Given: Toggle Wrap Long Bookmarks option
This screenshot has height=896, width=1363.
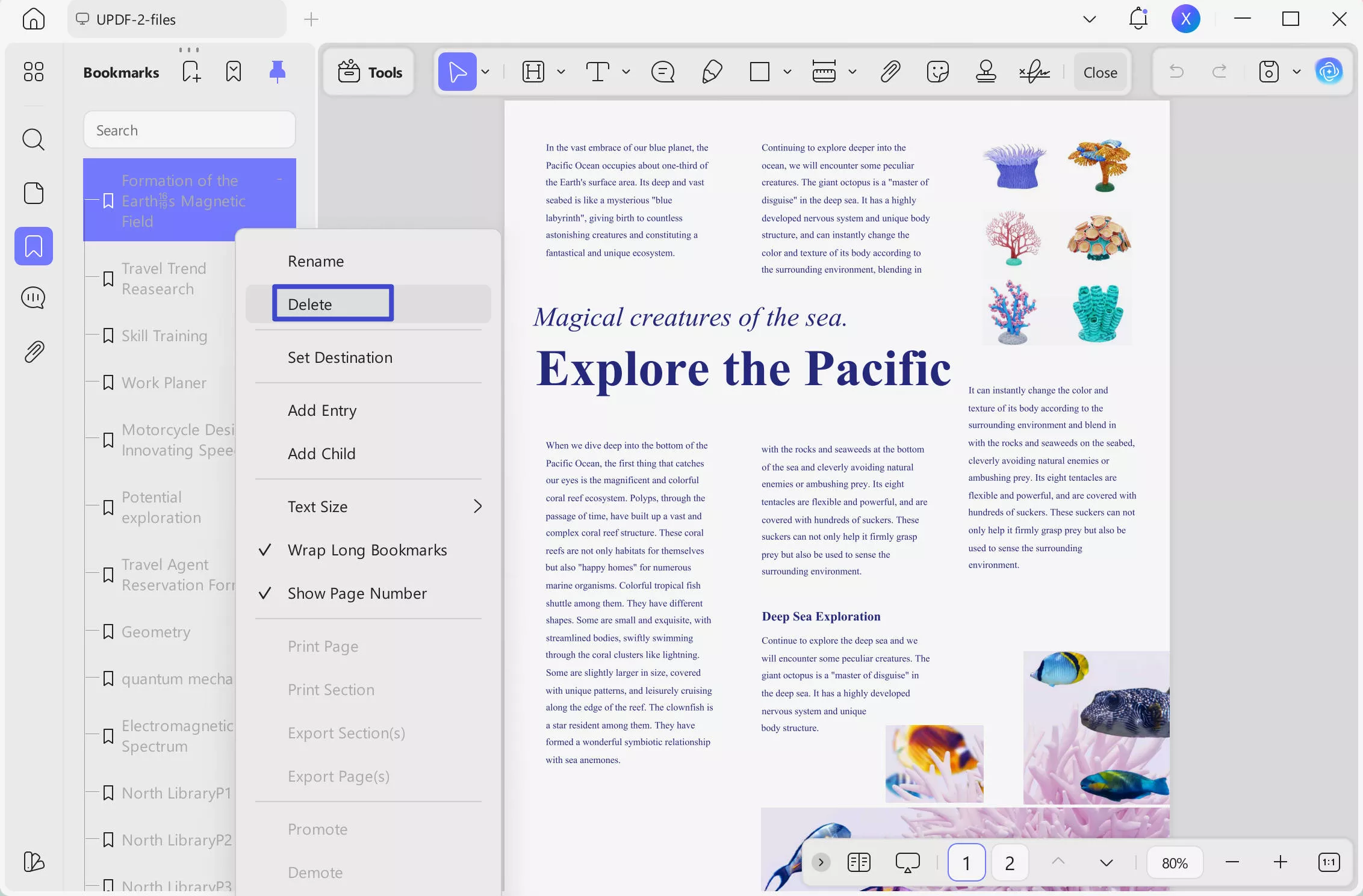Looking at the screenshot, I should point(367,549).
